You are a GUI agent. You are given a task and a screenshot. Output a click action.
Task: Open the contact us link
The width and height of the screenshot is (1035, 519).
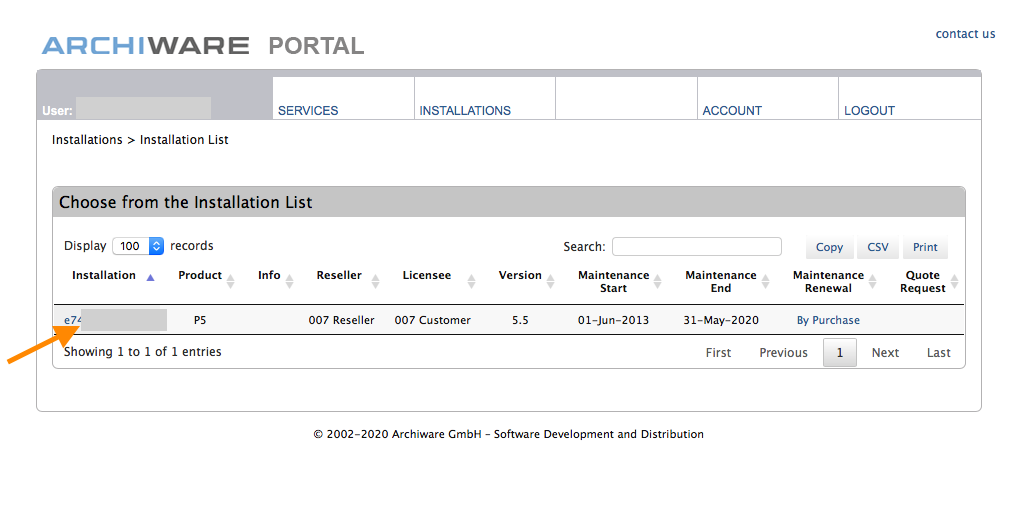(965, 34)
